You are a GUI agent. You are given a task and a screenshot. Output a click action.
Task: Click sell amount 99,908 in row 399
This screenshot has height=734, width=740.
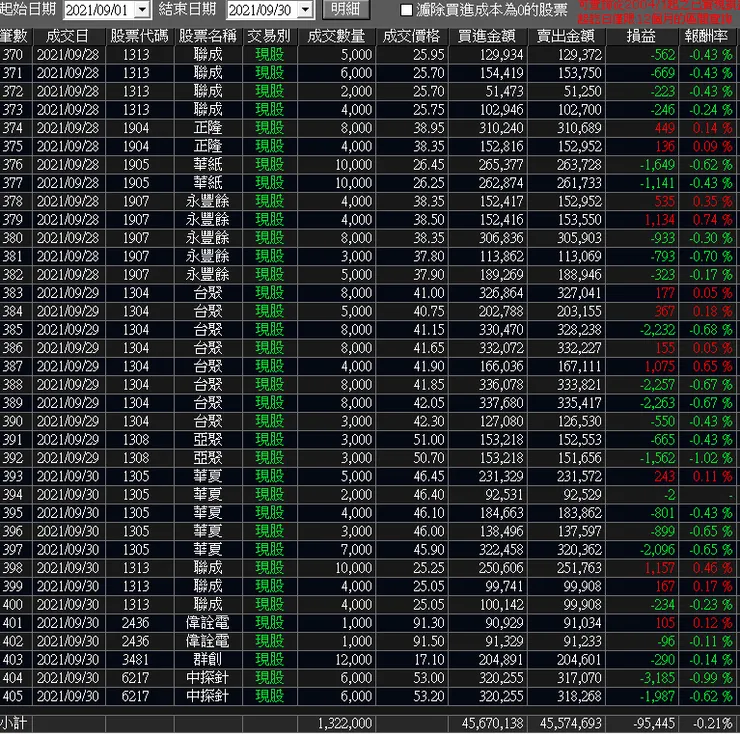click(x=582, y=587)
